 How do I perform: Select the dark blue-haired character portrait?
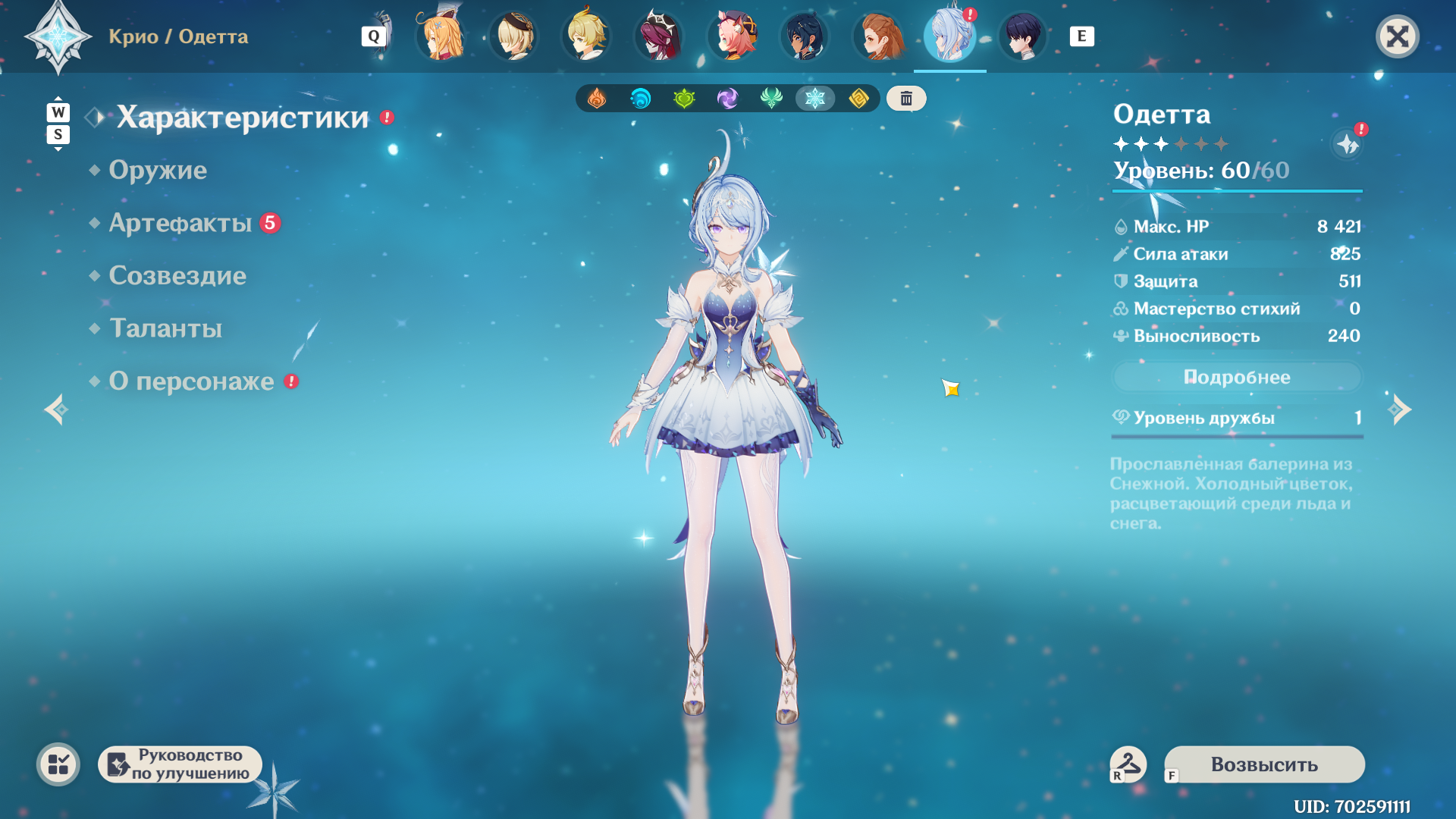tap(805, 36)
